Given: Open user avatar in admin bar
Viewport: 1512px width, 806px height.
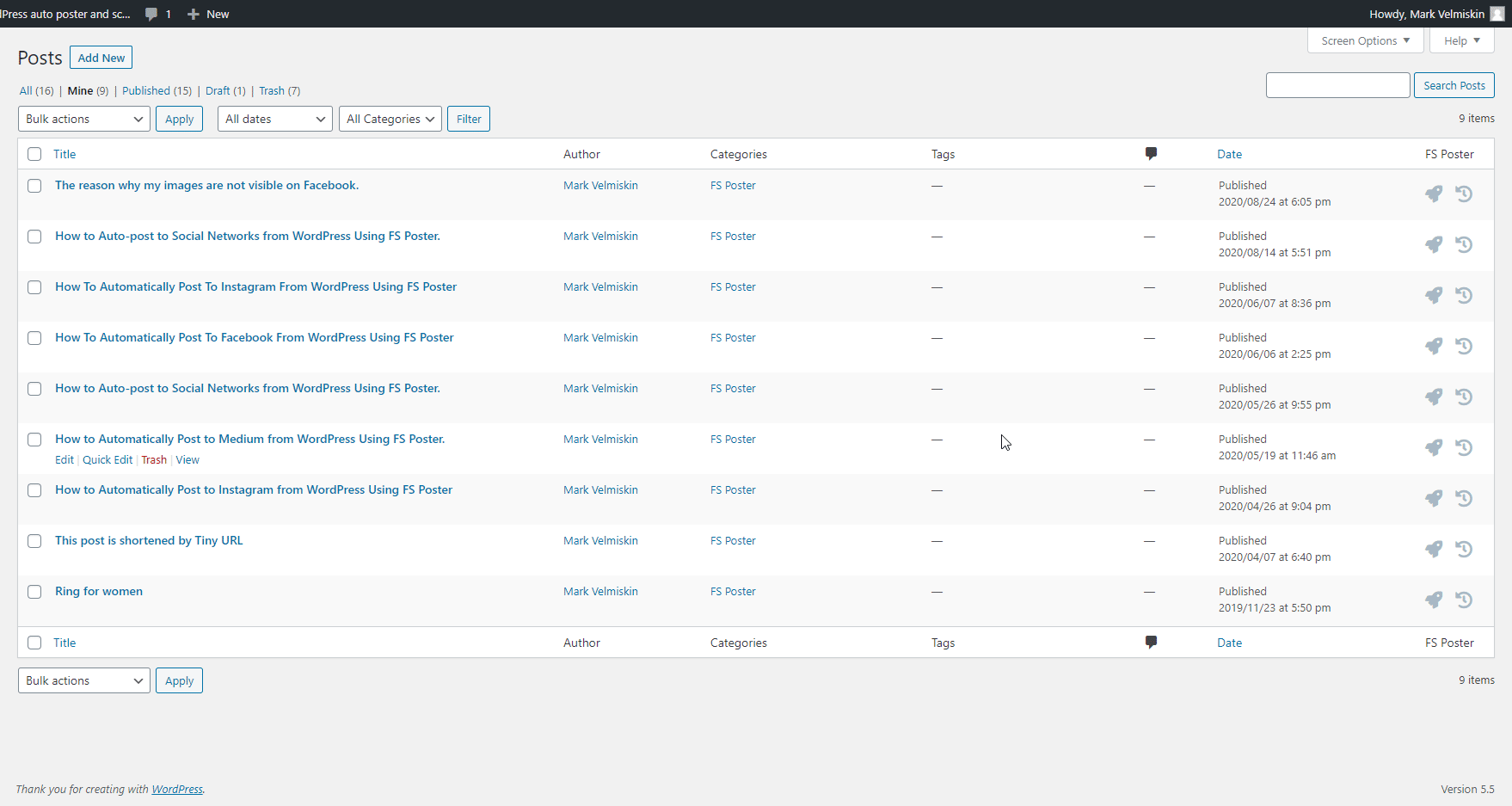Looking at the screenshot, I should pyautogui.click(x=1497, y=14).
